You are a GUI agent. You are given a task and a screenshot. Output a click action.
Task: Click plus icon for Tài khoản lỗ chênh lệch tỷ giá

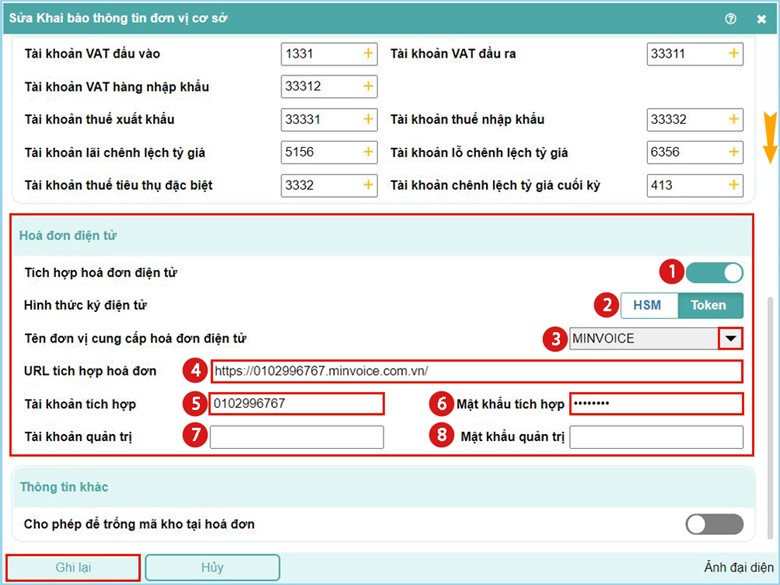pyautogui.click(x=734, y=153)
